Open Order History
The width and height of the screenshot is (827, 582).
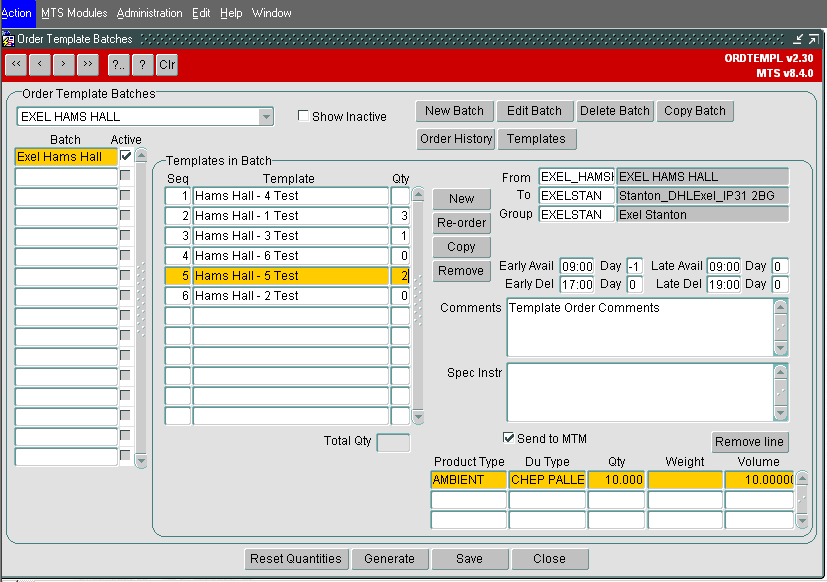pos(456,139)
